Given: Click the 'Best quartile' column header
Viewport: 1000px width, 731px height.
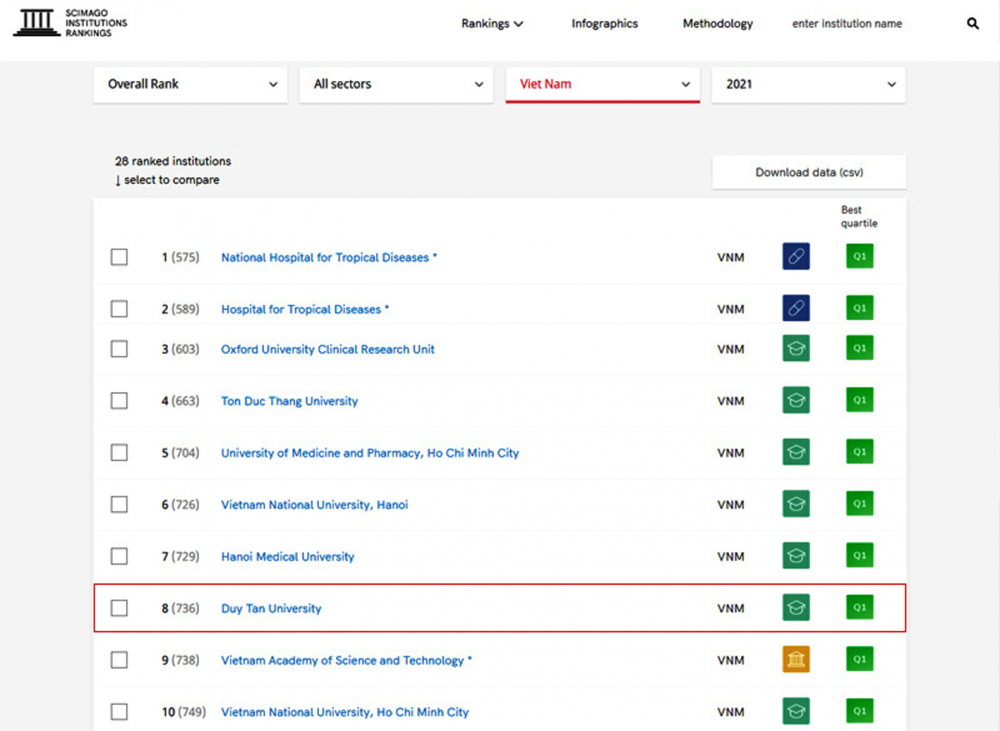Looking at the screenshot, I should click(859, 216).
